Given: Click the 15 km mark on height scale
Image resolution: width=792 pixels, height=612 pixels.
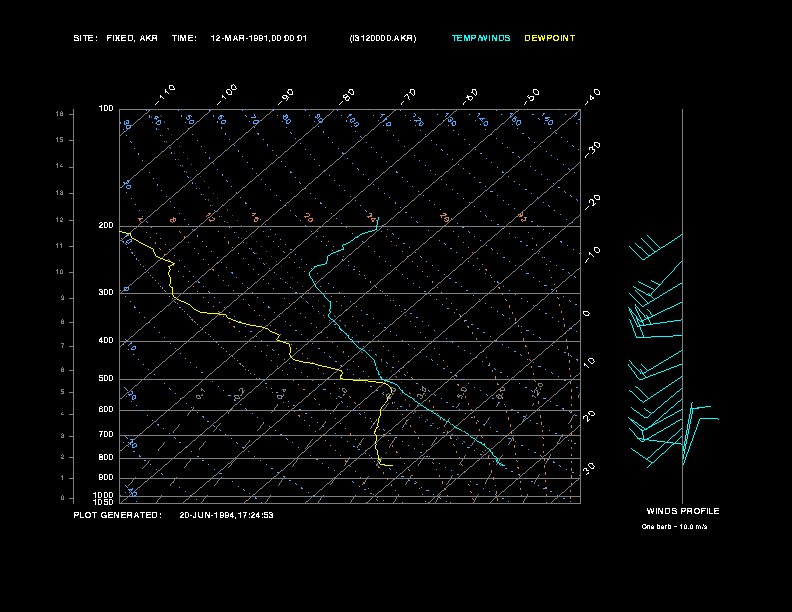Looking at the screenshot, I should click(60, 140).
